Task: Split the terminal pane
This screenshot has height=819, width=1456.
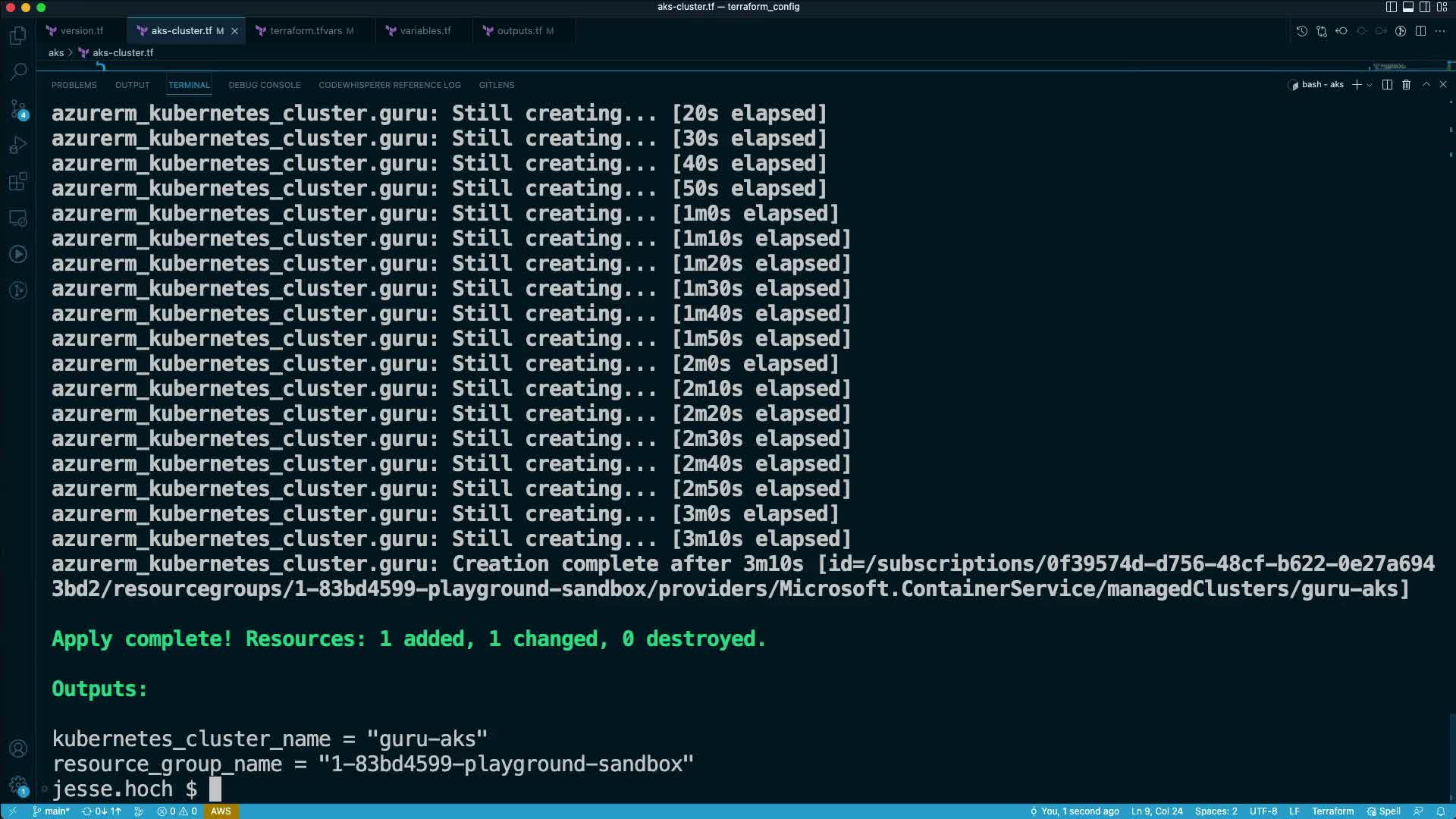Action: [x=1387, y=85]
